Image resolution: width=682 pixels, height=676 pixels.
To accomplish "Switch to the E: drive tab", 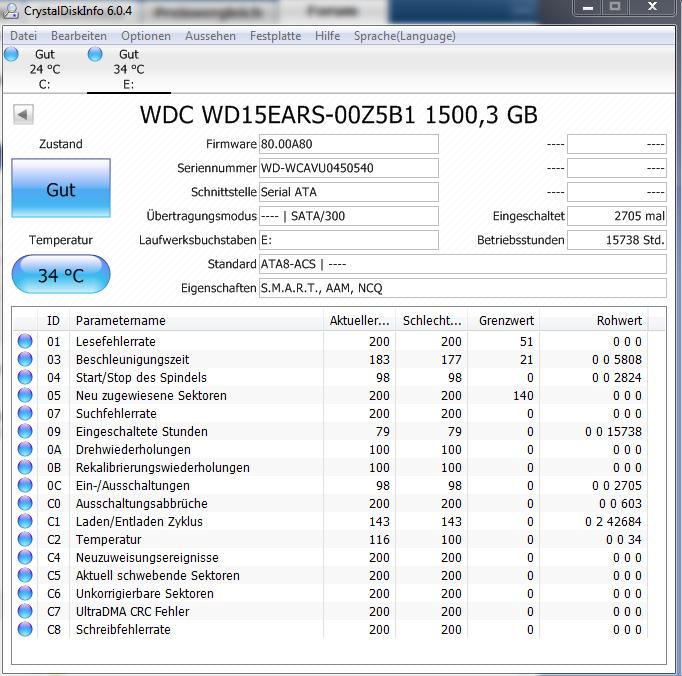I will (129, 70).
